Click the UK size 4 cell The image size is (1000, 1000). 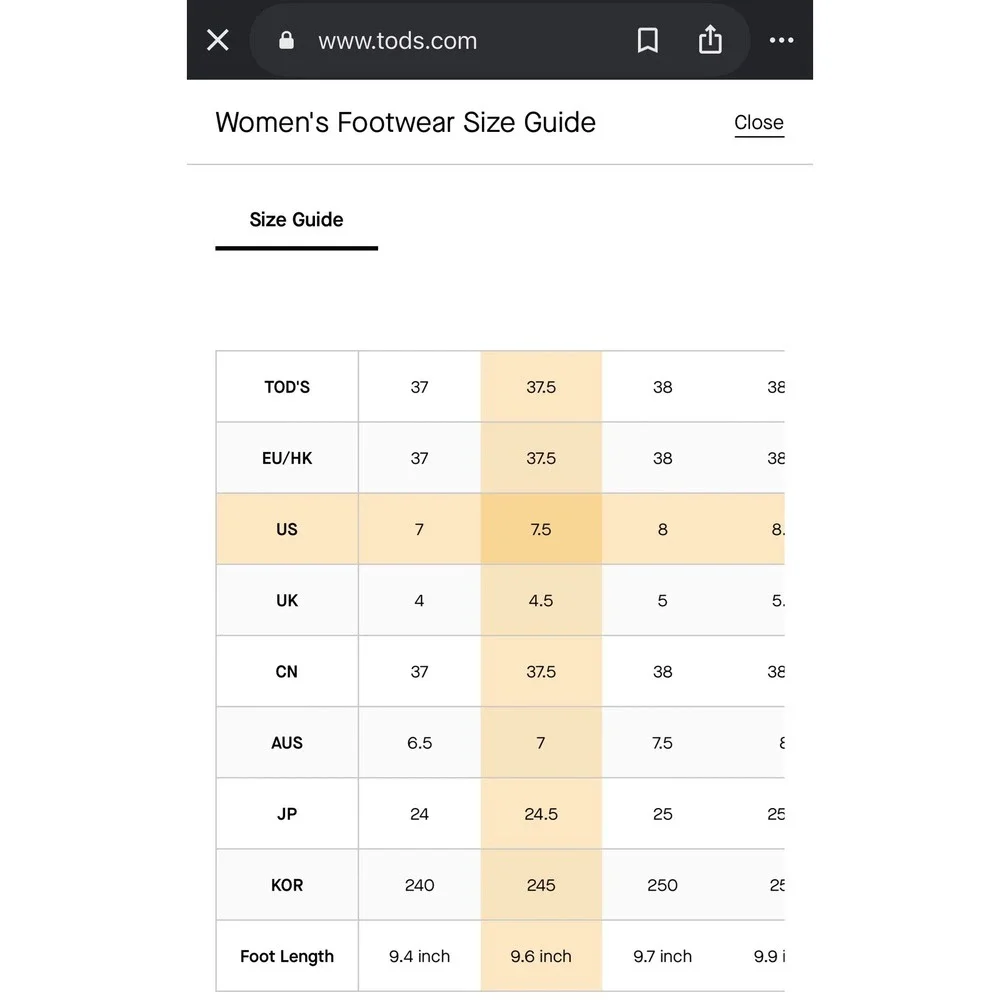pos(420,600)
